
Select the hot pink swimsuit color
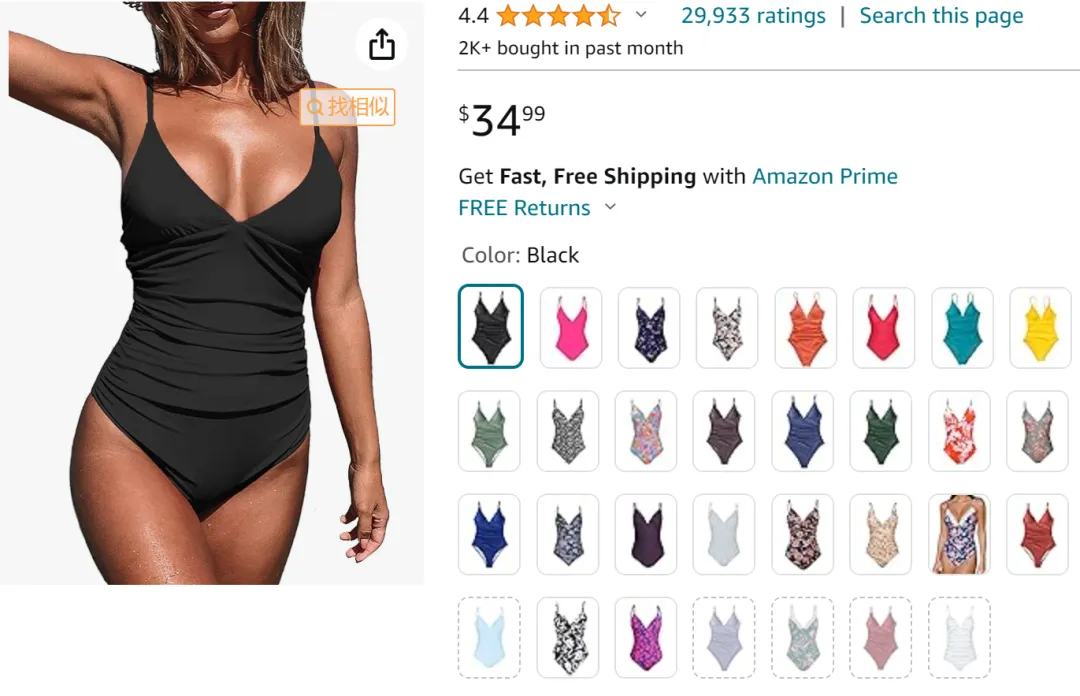click(571, 327)
